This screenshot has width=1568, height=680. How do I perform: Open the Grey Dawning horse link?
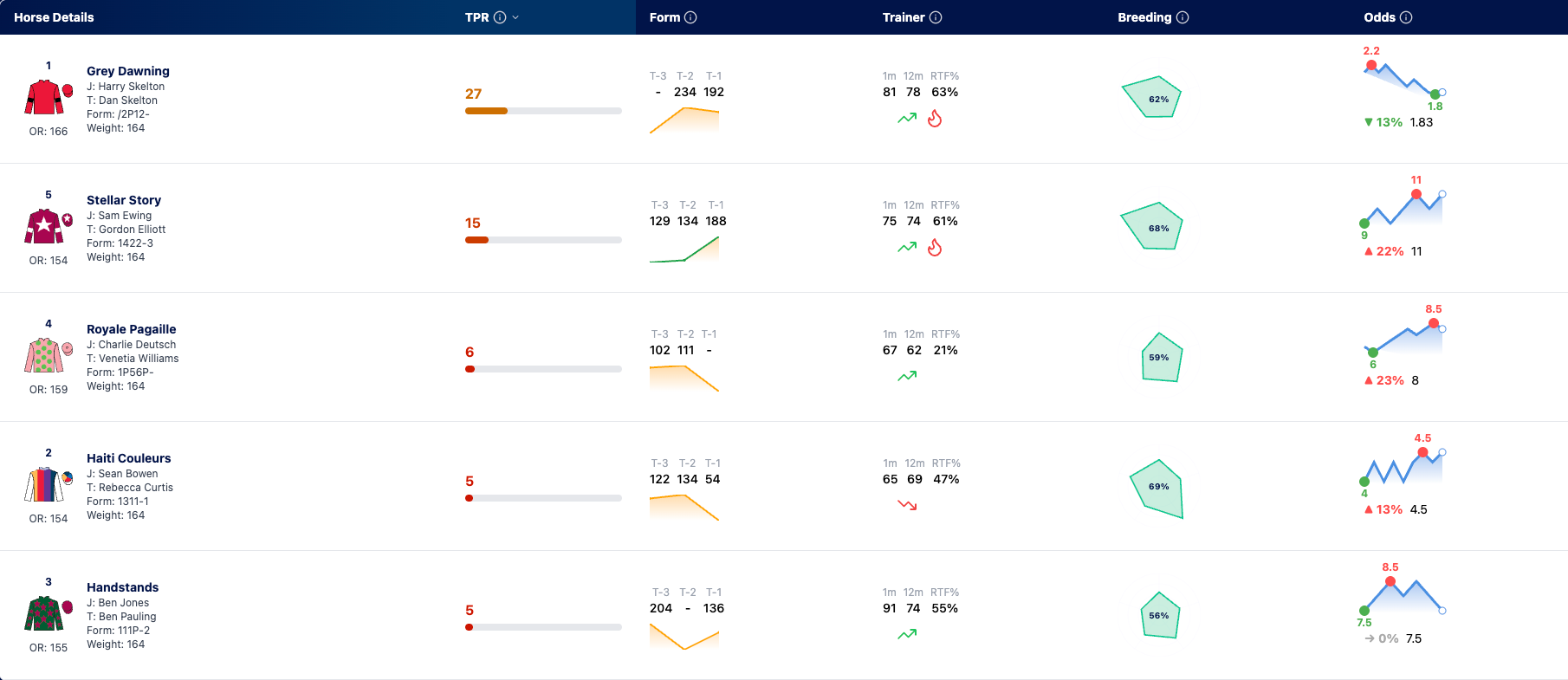click(128, 71)
